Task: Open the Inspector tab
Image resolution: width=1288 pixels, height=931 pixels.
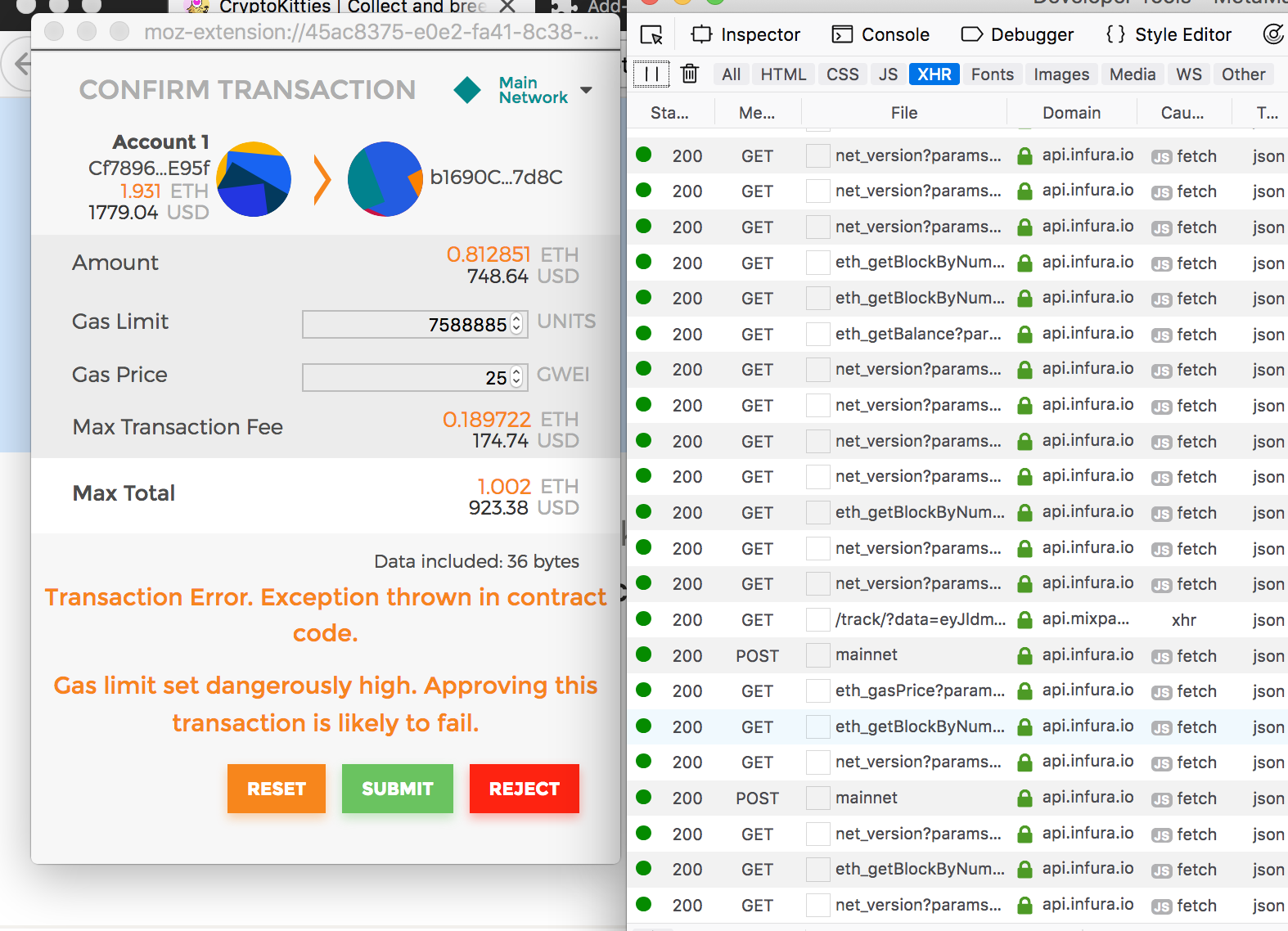Action: pos(745,34)
